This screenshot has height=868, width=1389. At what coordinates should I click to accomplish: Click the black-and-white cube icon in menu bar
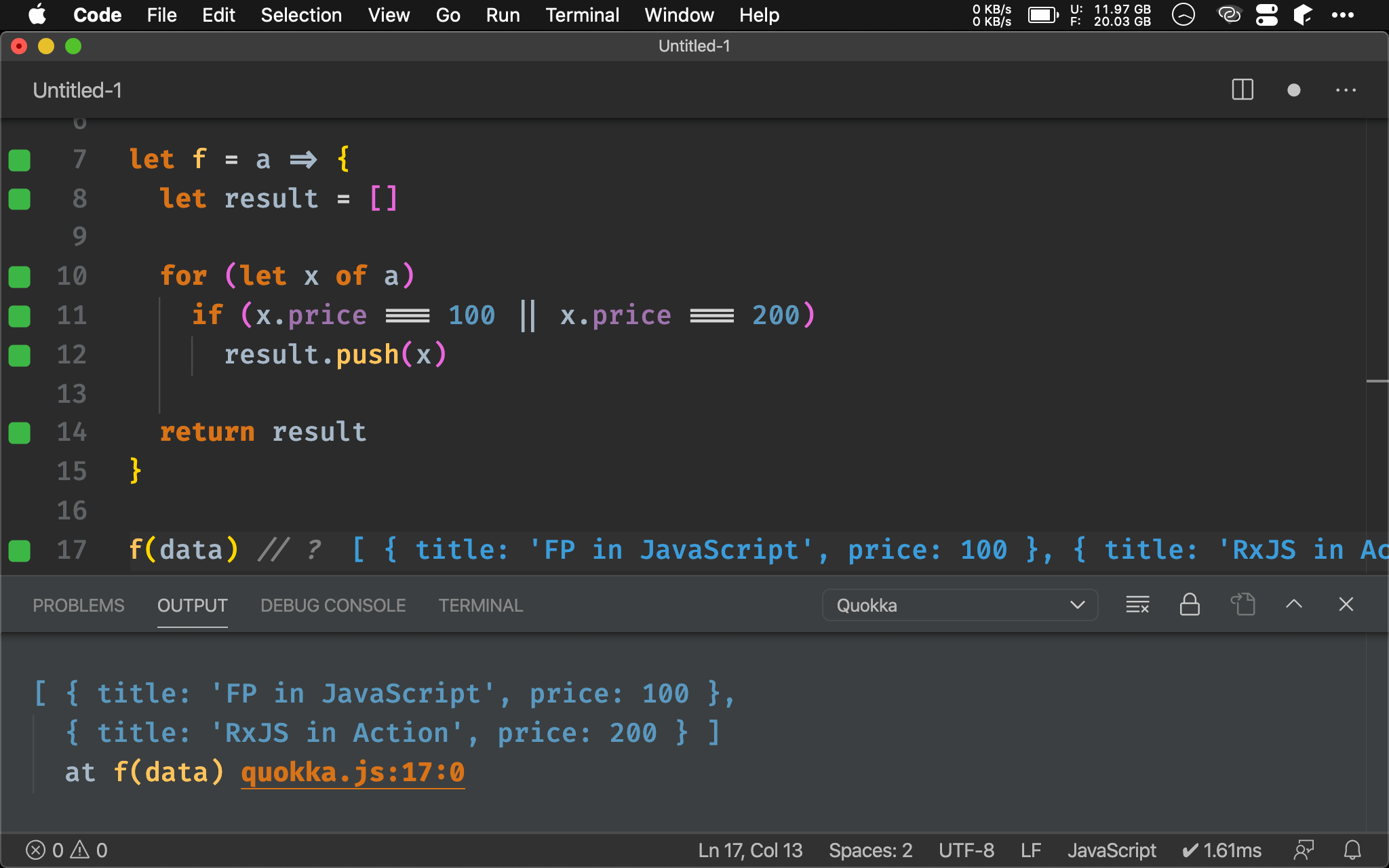click(1303, 15)
